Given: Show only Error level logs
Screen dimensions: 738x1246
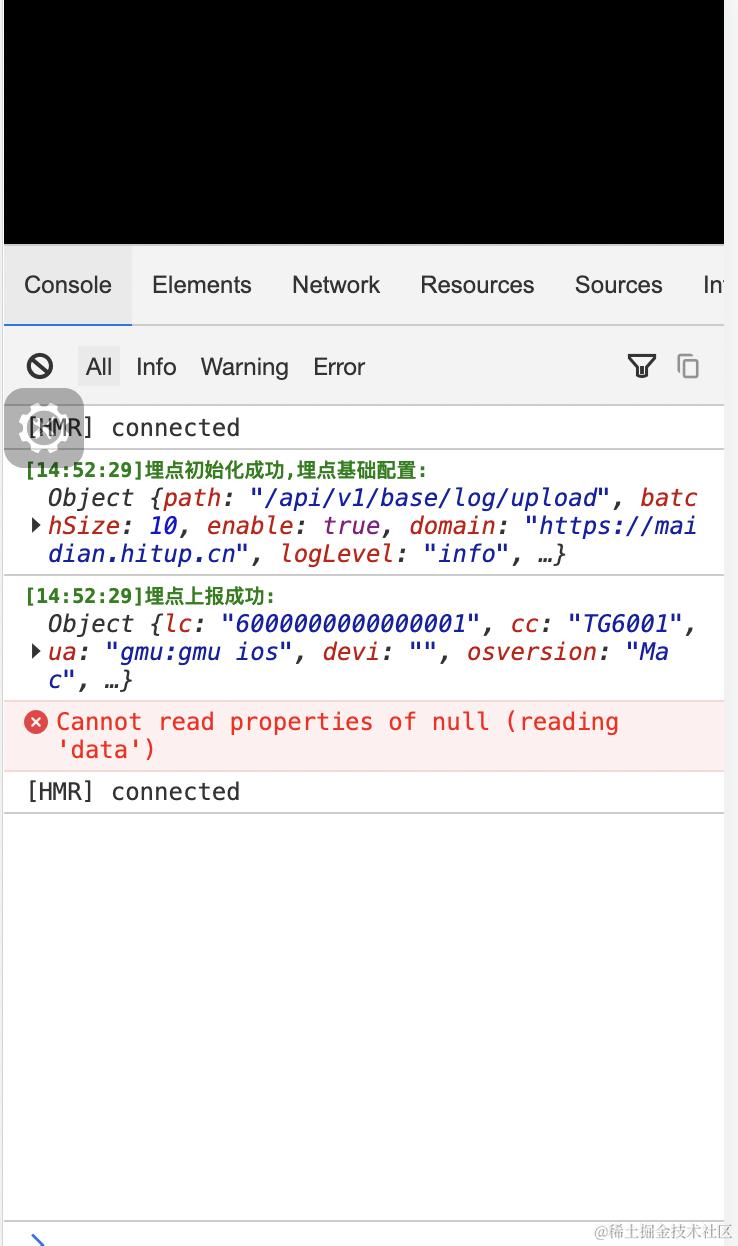Looking at the screenshot, I should tap(339, 367).
